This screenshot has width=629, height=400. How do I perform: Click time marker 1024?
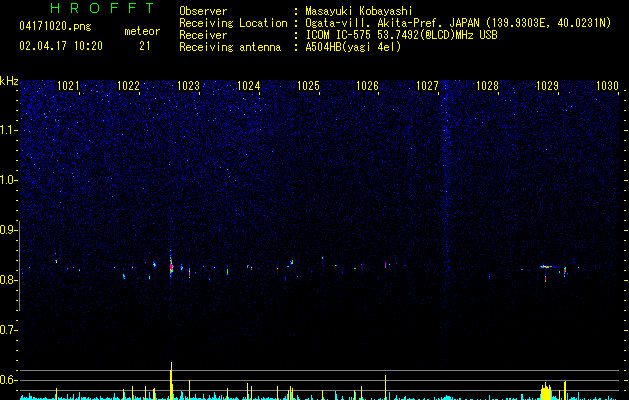(248, 86)
